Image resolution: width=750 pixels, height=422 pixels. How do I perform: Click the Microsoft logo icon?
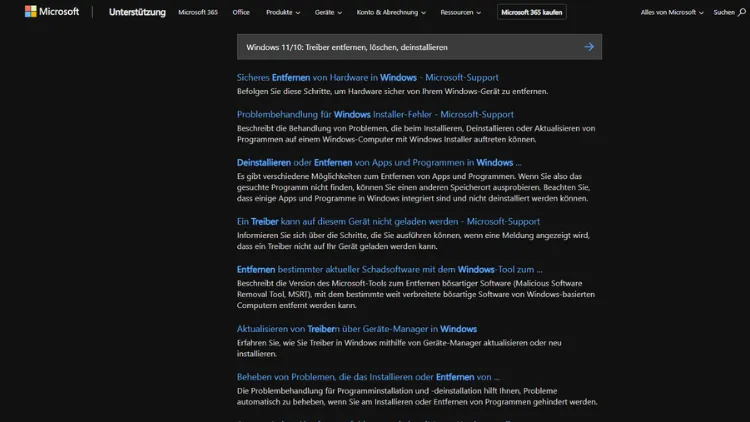31,11
